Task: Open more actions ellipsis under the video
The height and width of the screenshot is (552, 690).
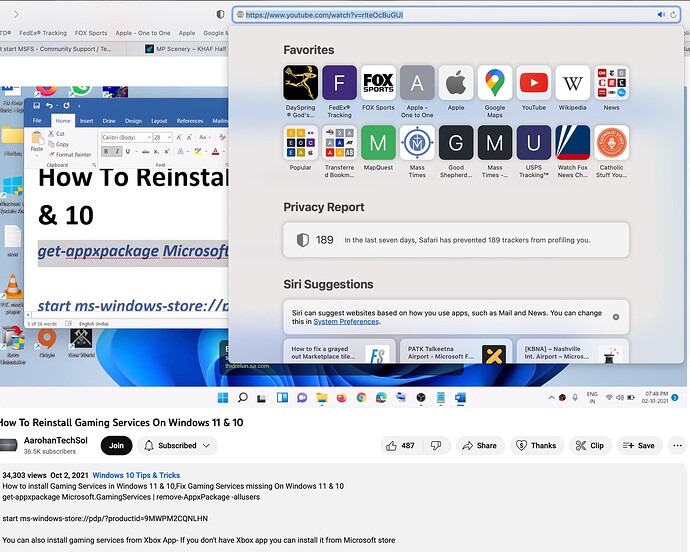Action: point(677,445)
